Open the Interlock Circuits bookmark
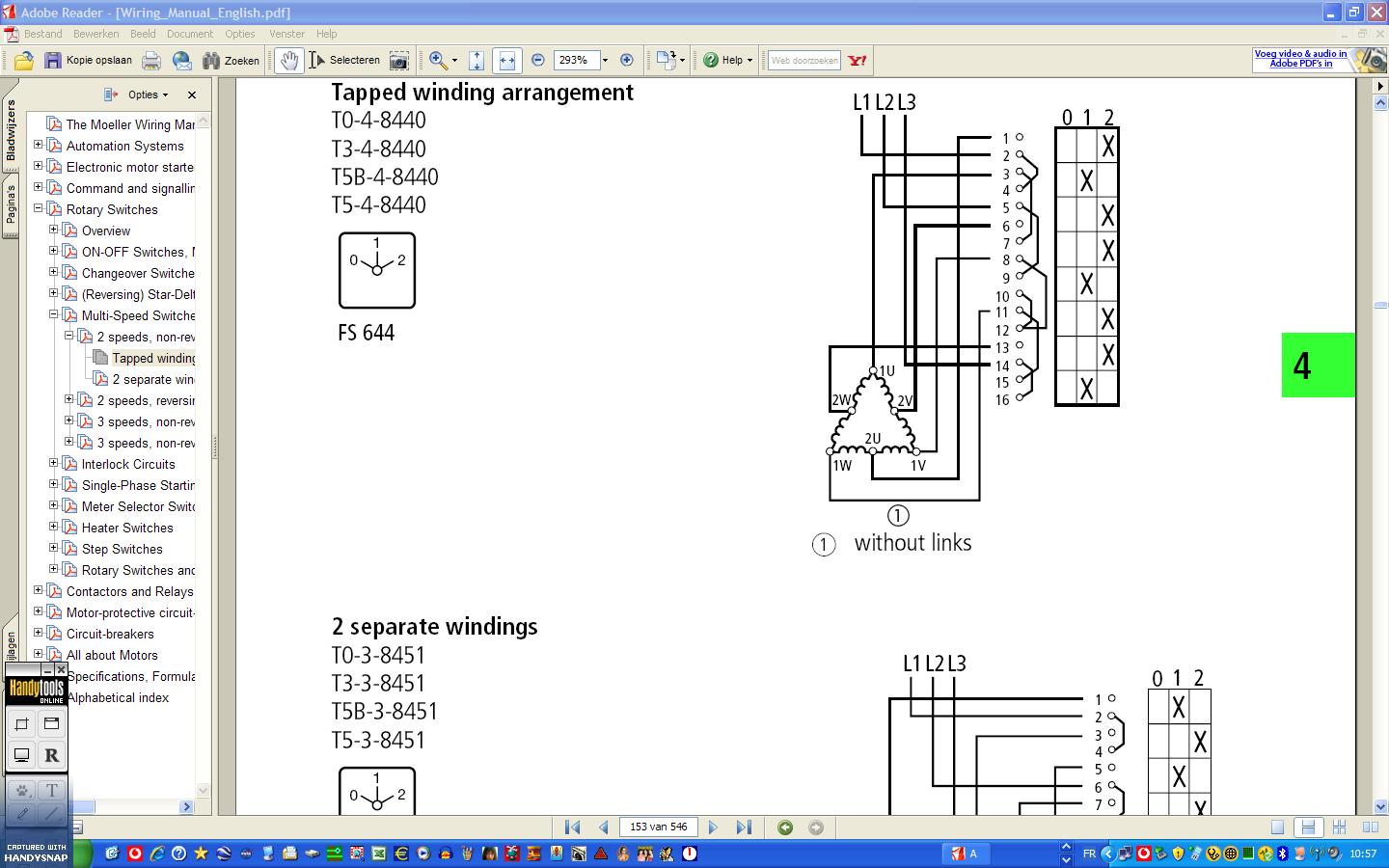 pos(128,464)
